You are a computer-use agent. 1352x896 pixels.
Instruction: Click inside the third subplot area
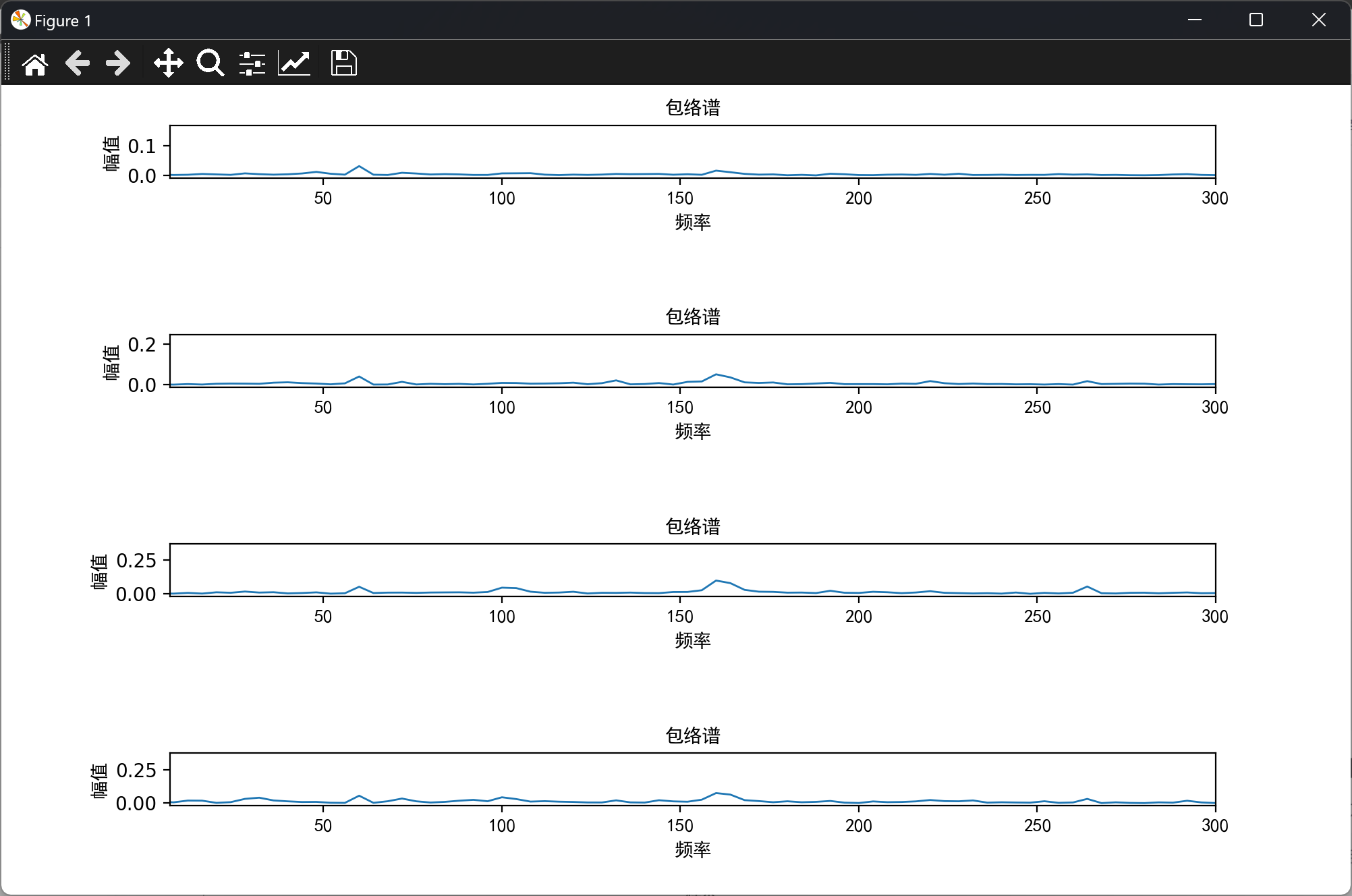tap(692, 570)
